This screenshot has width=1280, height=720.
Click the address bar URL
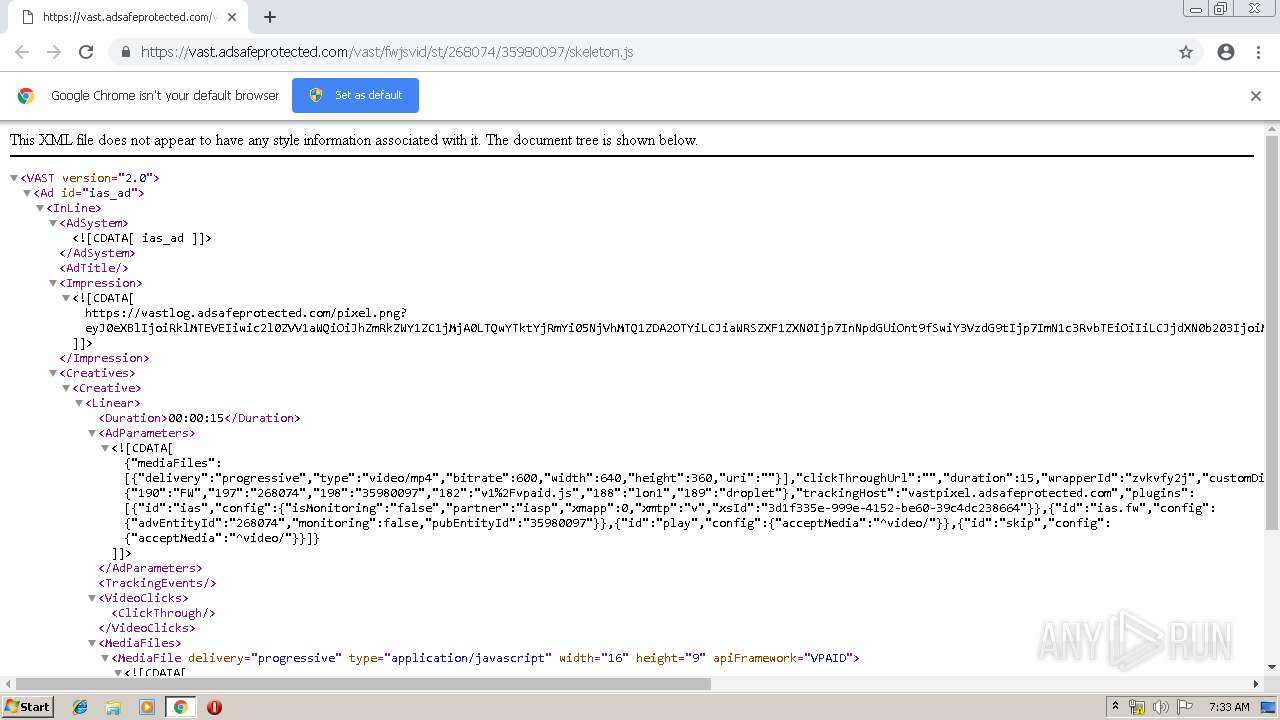coord(387,52)
